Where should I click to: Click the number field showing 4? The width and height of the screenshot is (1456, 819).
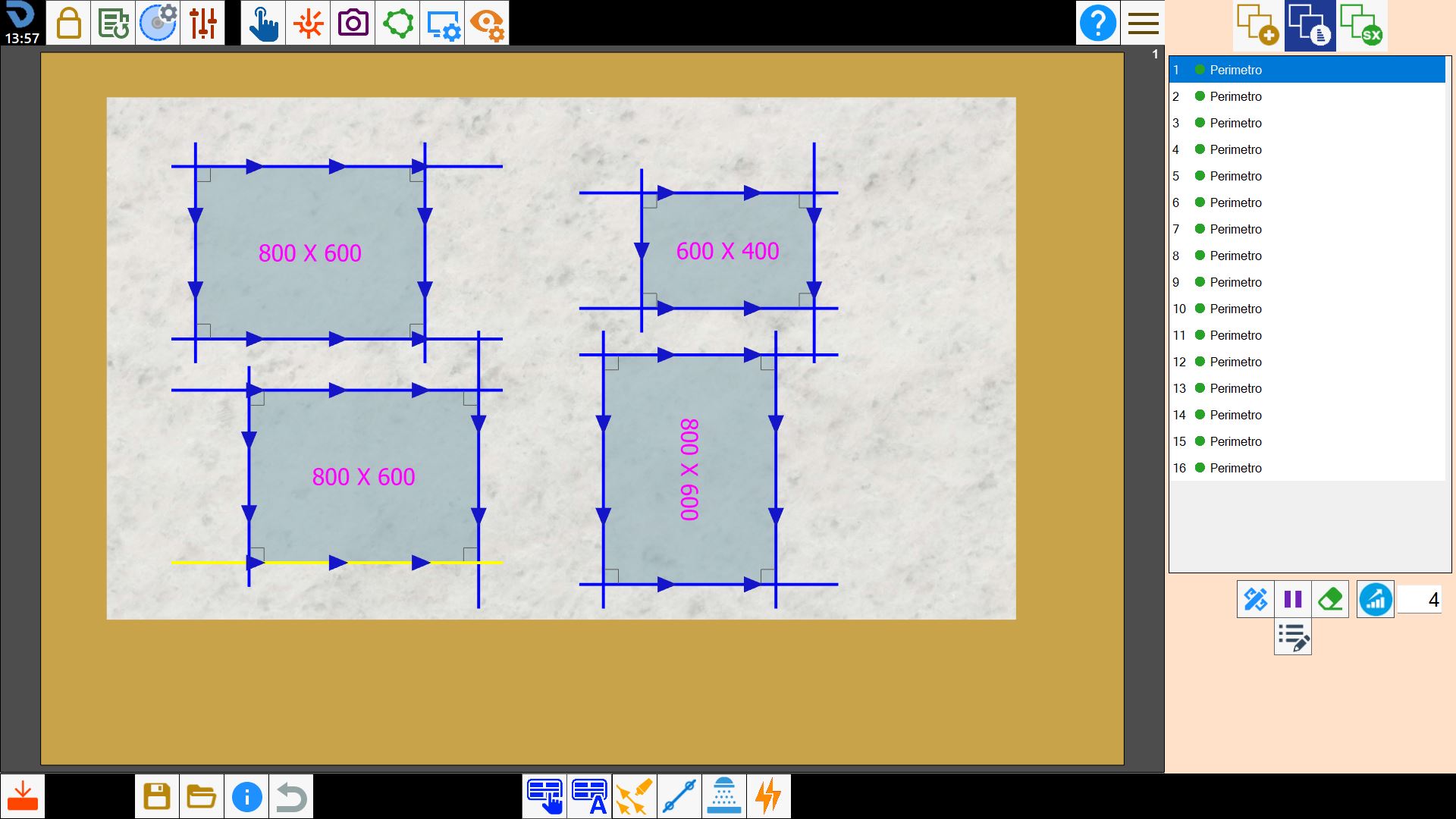tap(1419, 600)
